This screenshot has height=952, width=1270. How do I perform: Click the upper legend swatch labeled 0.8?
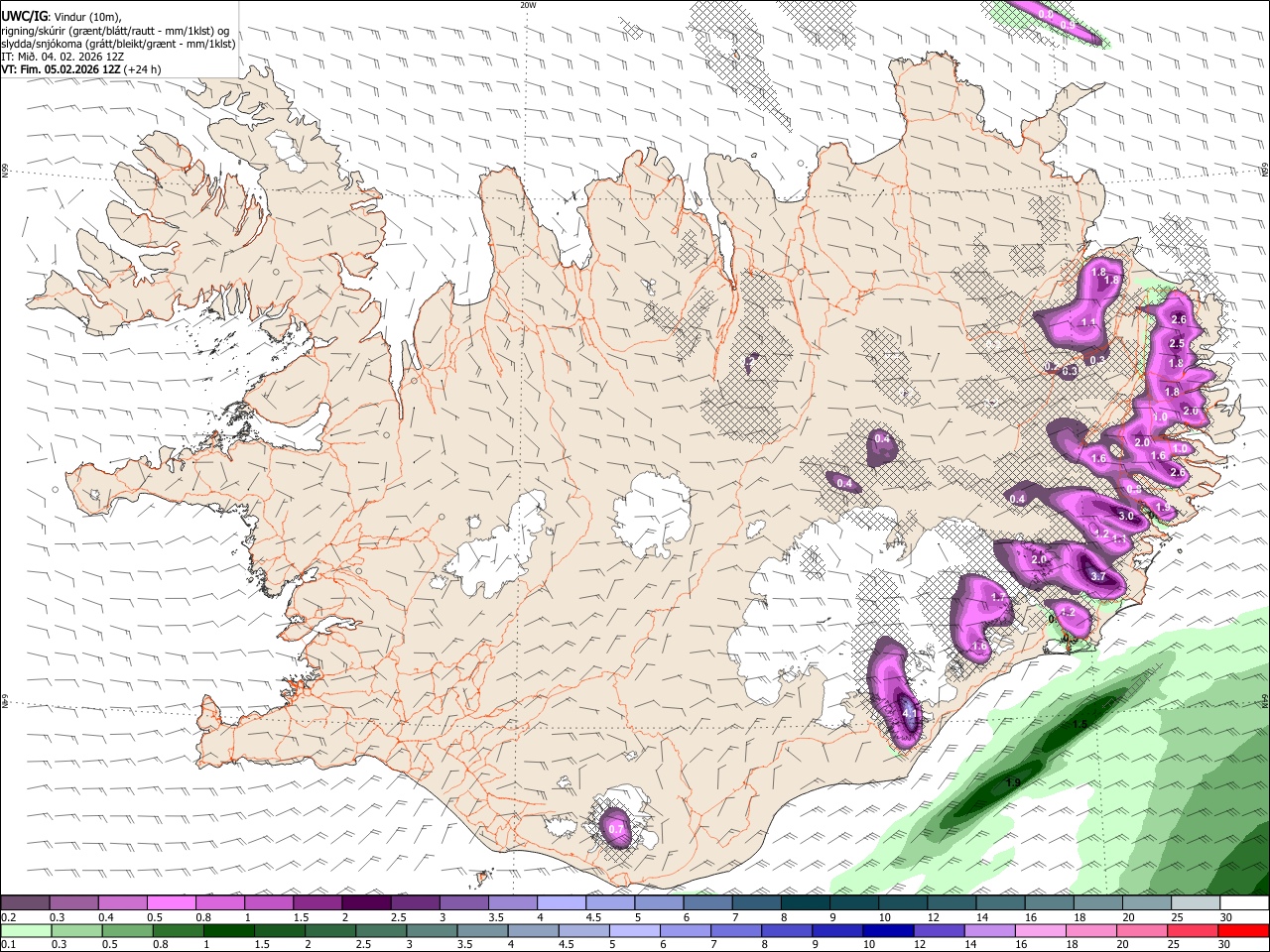tap(219, 903)
